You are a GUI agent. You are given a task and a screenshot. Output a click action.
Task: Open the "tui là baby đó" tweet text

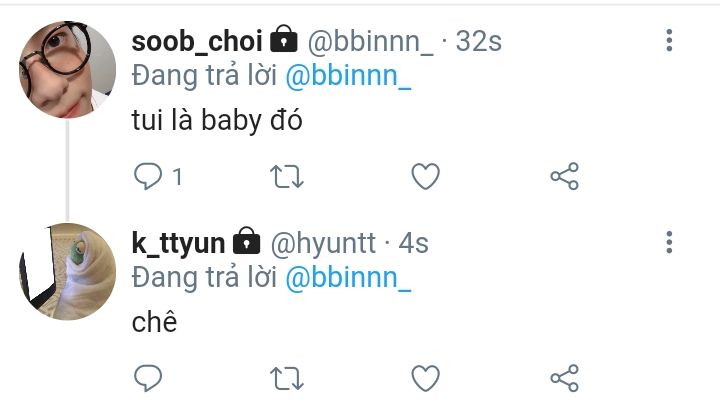tap(216, 122)
